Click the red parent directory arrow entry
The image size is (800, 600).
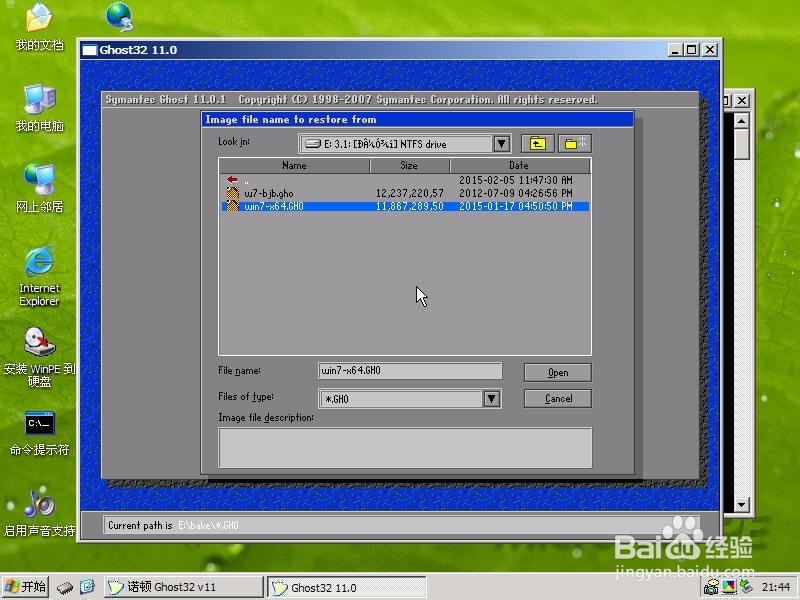click(232, 180)
